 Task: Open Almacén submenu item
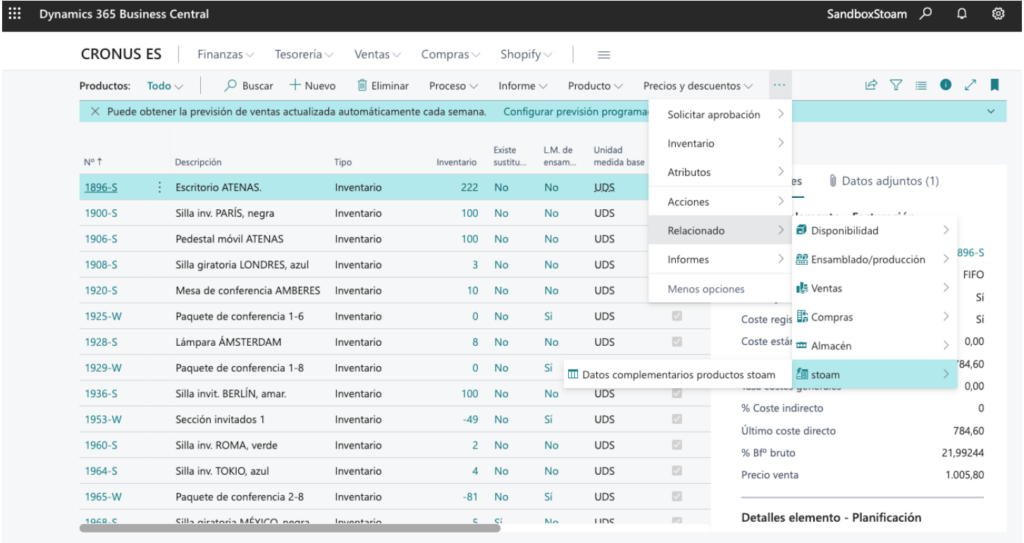coord(874,346)
